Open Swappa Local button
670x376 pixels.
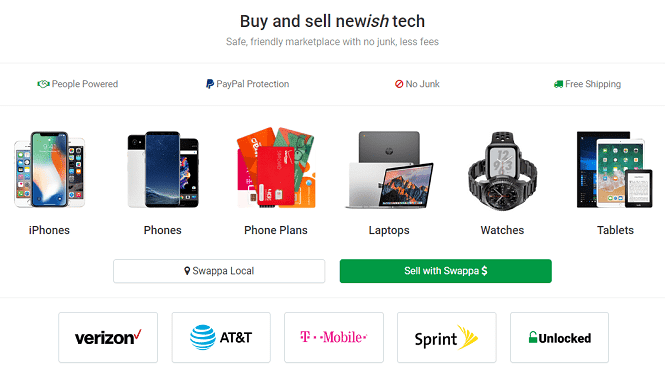pos(219,271)
